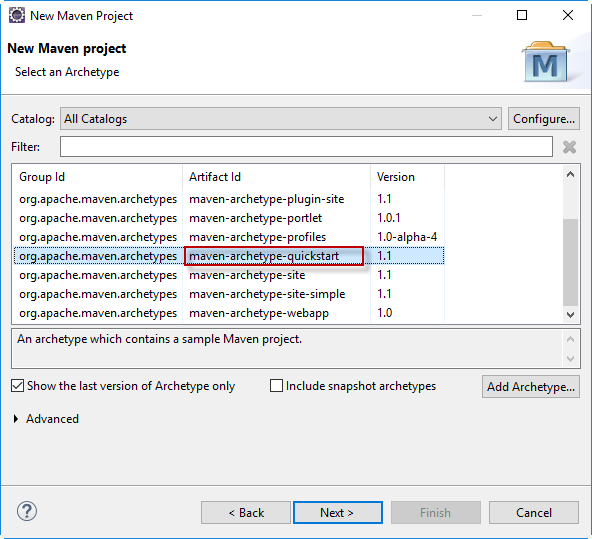
Task: Click the Configure... button
Action: pos(544,119)
